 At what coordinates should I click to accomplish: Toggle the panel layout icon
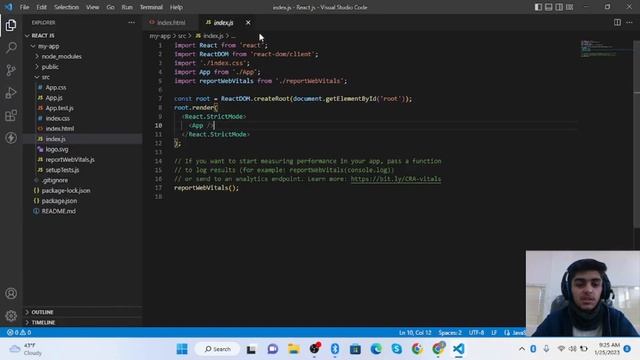tap(549, 7)
